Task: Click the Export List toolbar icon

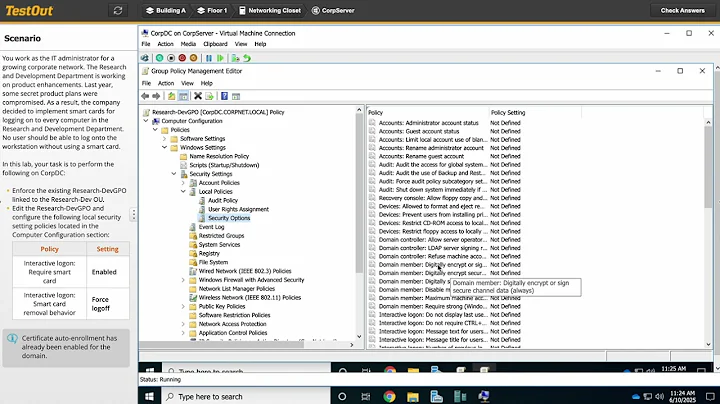Action: [209, 96]
